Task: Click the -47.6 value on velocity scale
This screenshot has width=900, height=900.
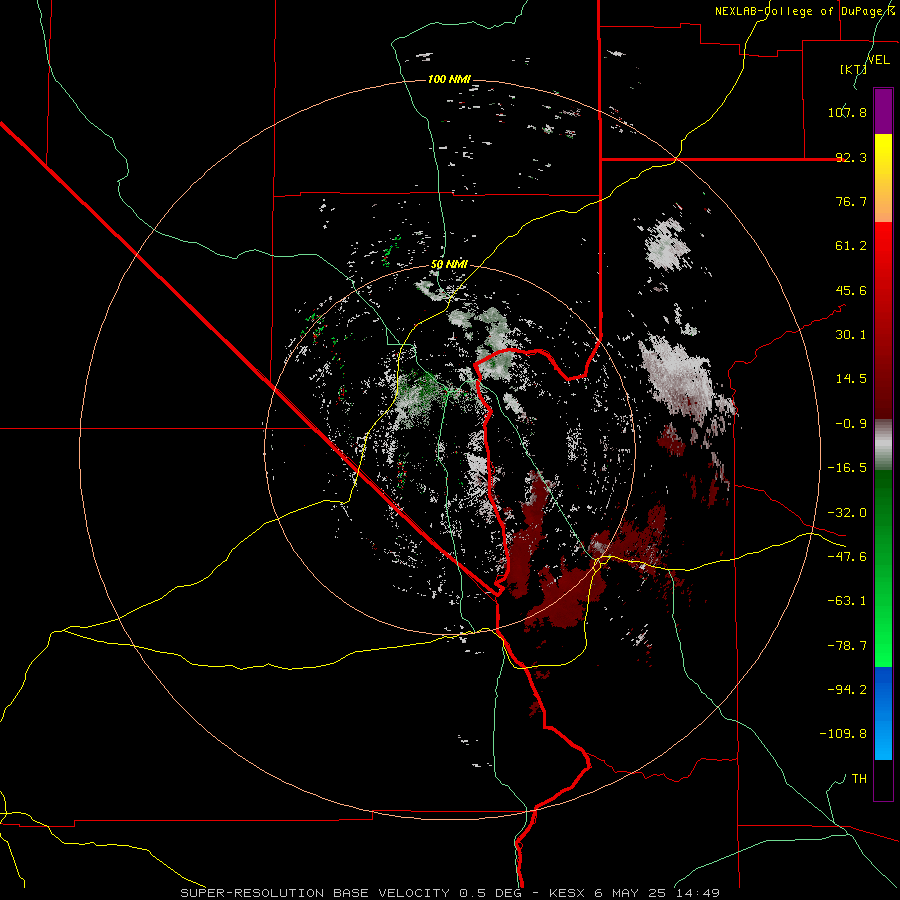Action: pos(847,557)
